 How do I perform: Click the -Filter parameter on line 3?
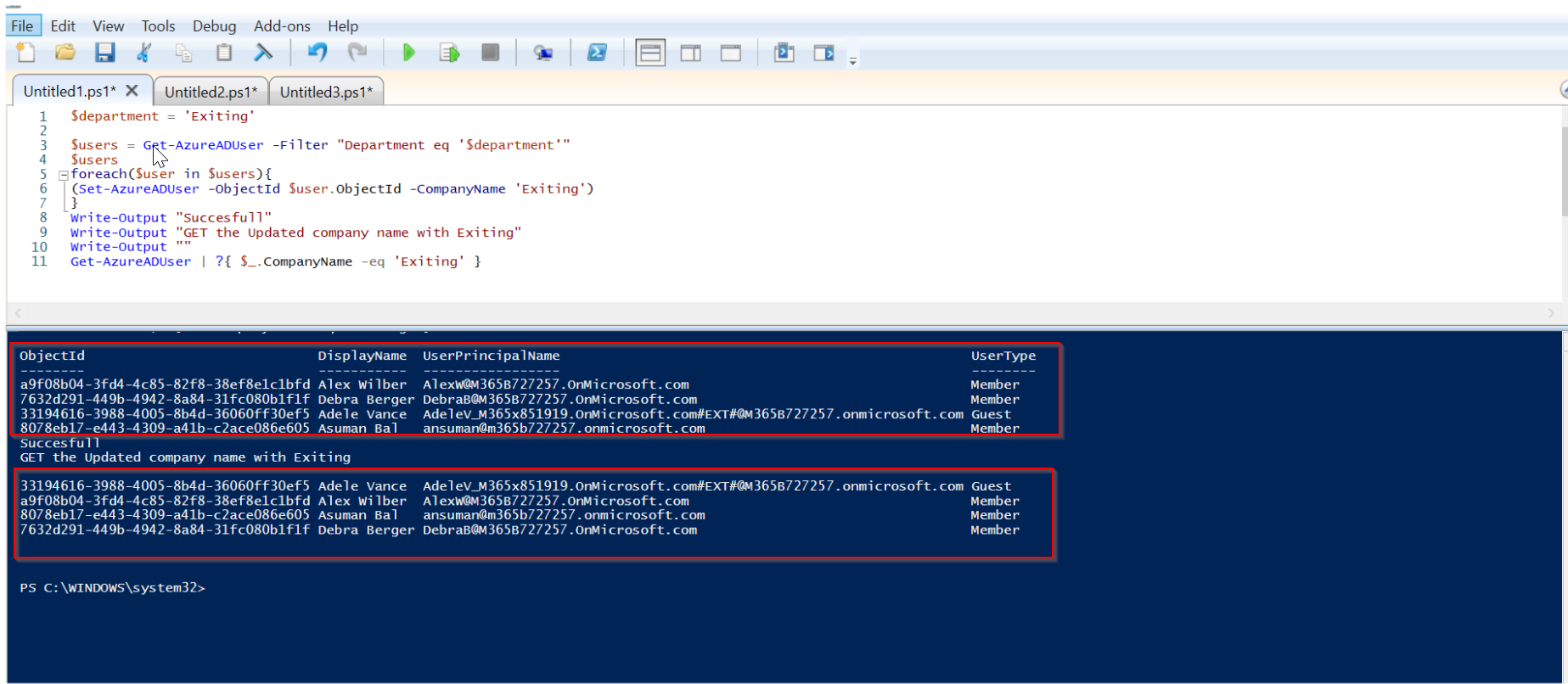301,145
